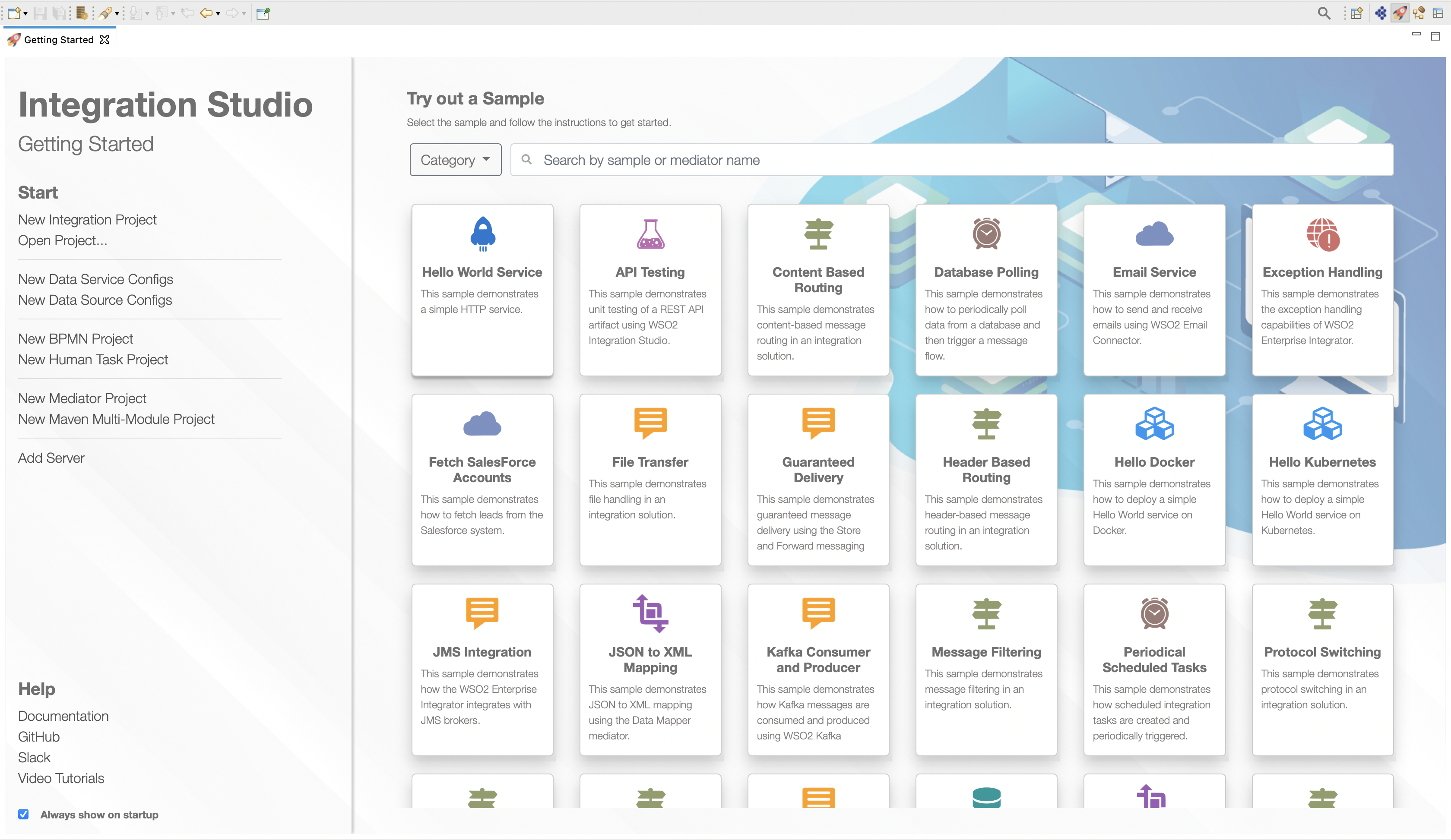This screenshot has width=1451, height=840.
Task: Start a New BPMN Project
Action: tap(76, 338)
